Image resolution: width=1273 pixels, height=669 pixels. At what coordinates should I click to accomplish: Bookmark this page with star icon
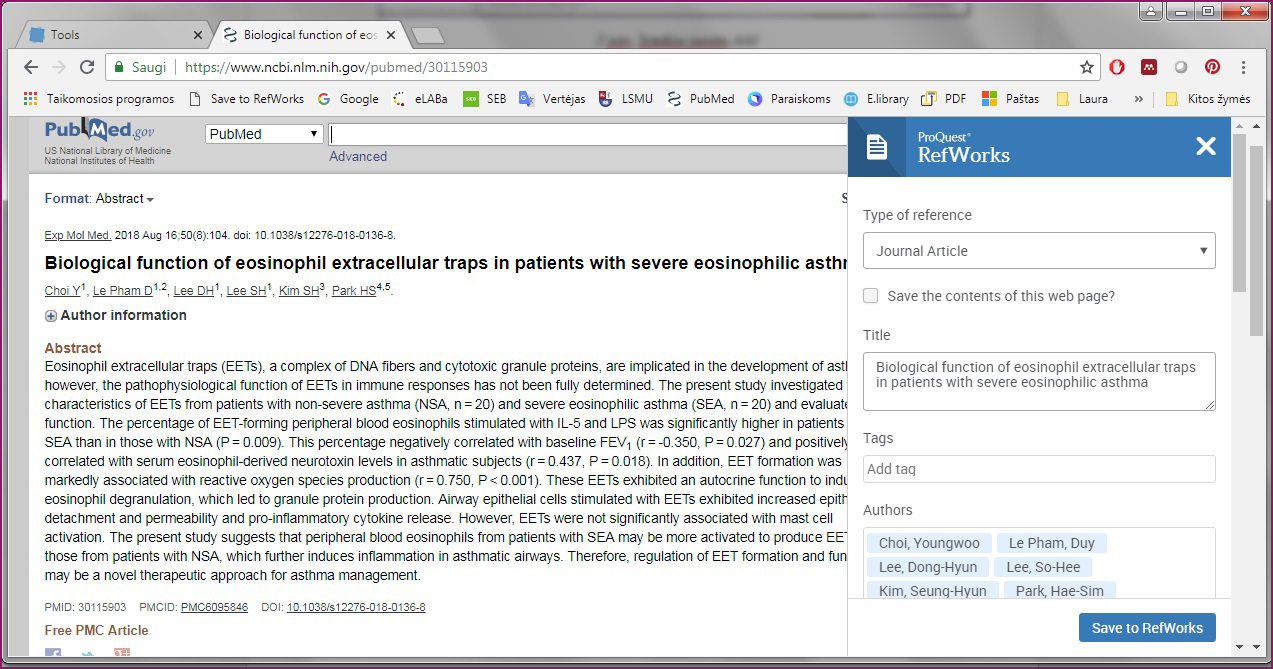click(1086, 67)
